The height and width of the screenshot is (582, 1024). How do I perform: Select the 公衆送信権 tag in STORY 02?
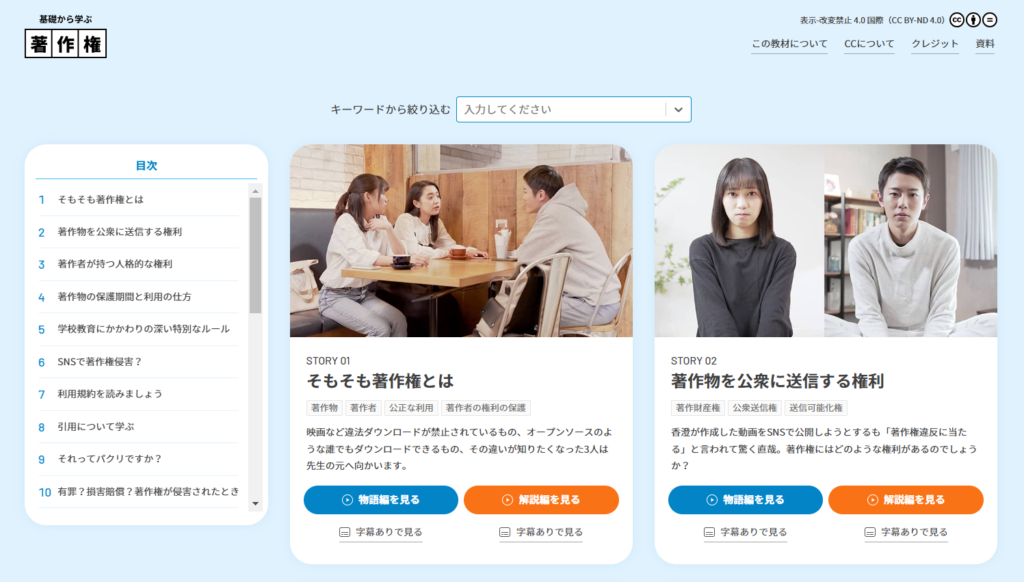coord(754,408)
